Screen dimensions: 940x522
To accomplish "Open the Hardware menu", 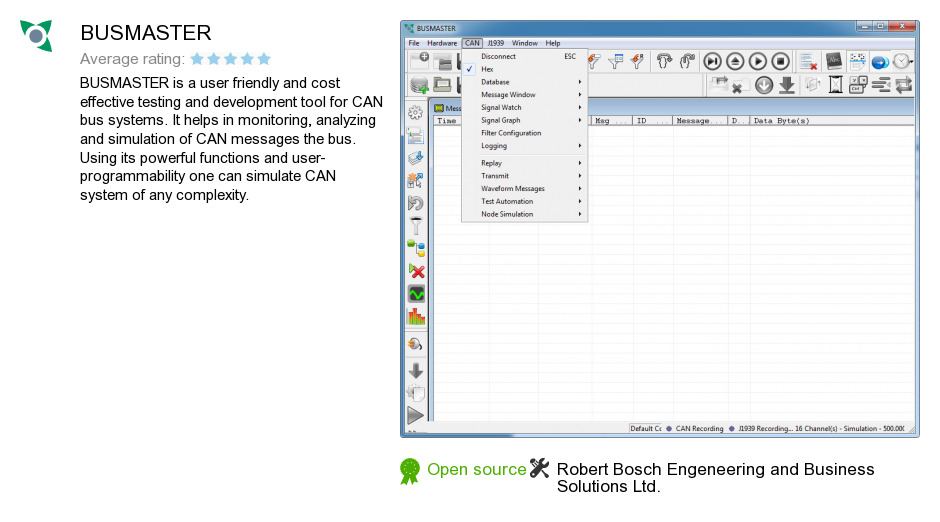I will (x=442, y=43).
